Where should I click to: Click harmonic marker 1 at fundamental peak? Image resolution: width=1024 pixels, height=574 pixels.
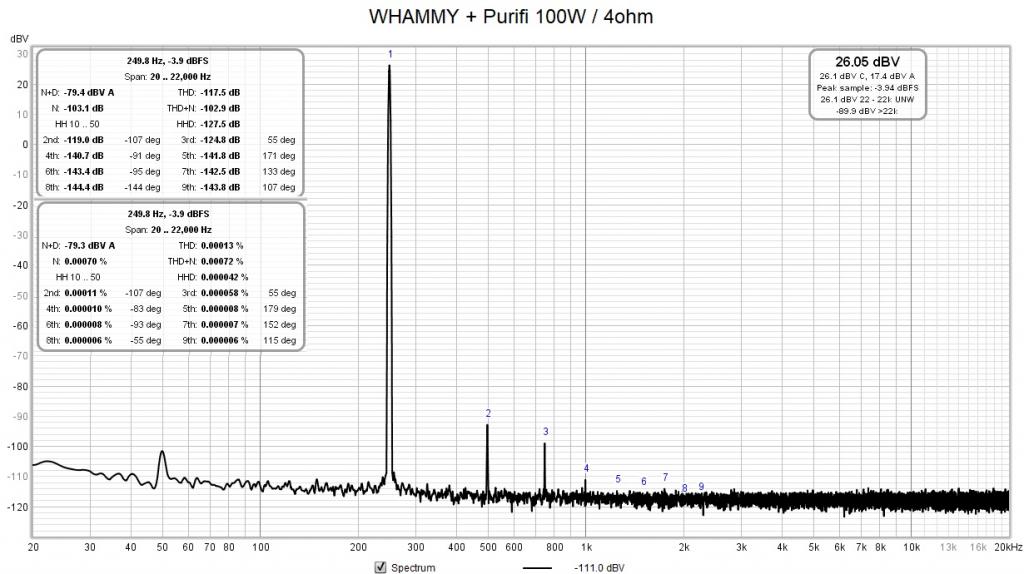(x=390, y=54)
